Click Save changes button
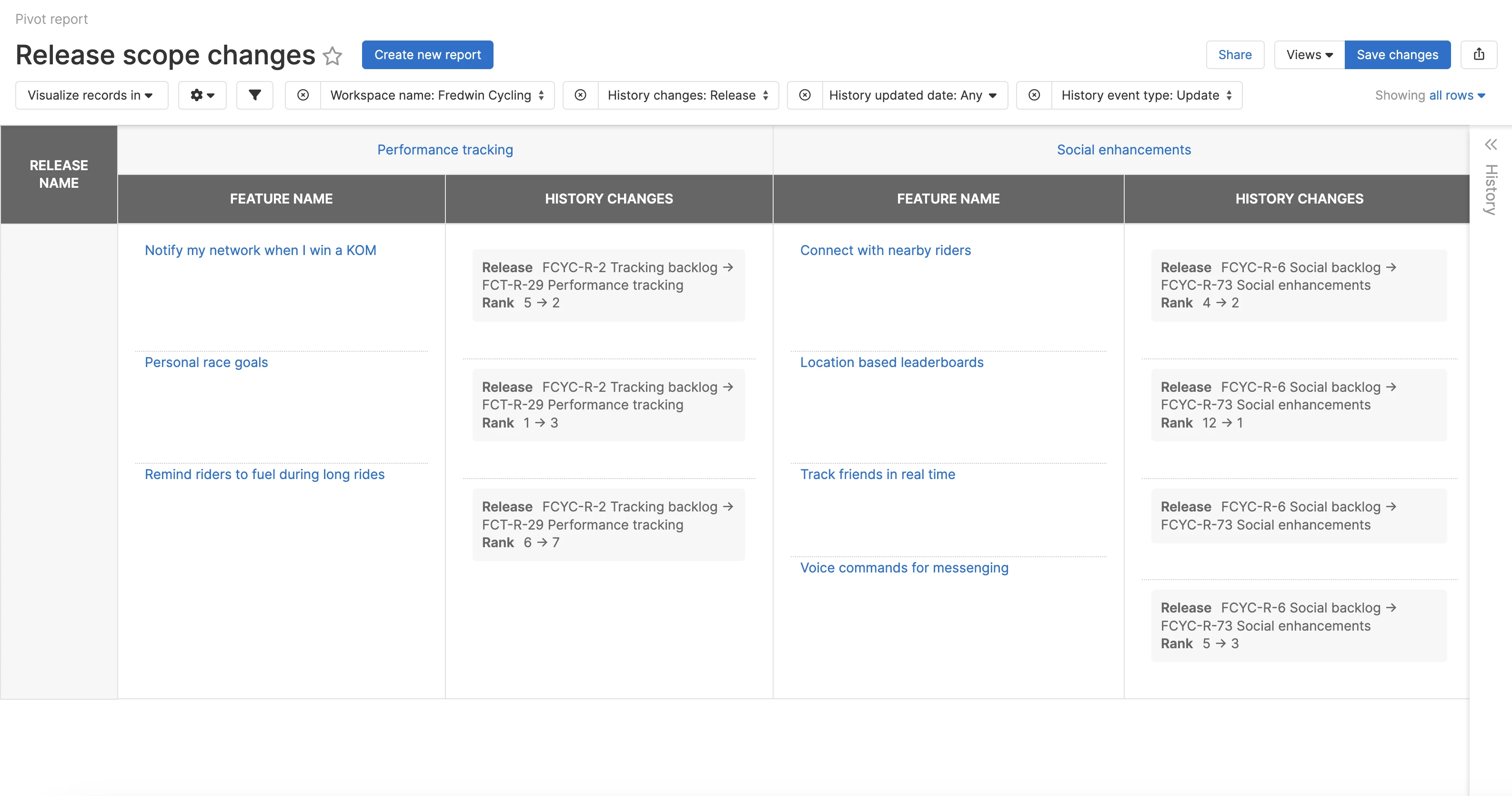1512x796 pixels. coord(1397,55)
